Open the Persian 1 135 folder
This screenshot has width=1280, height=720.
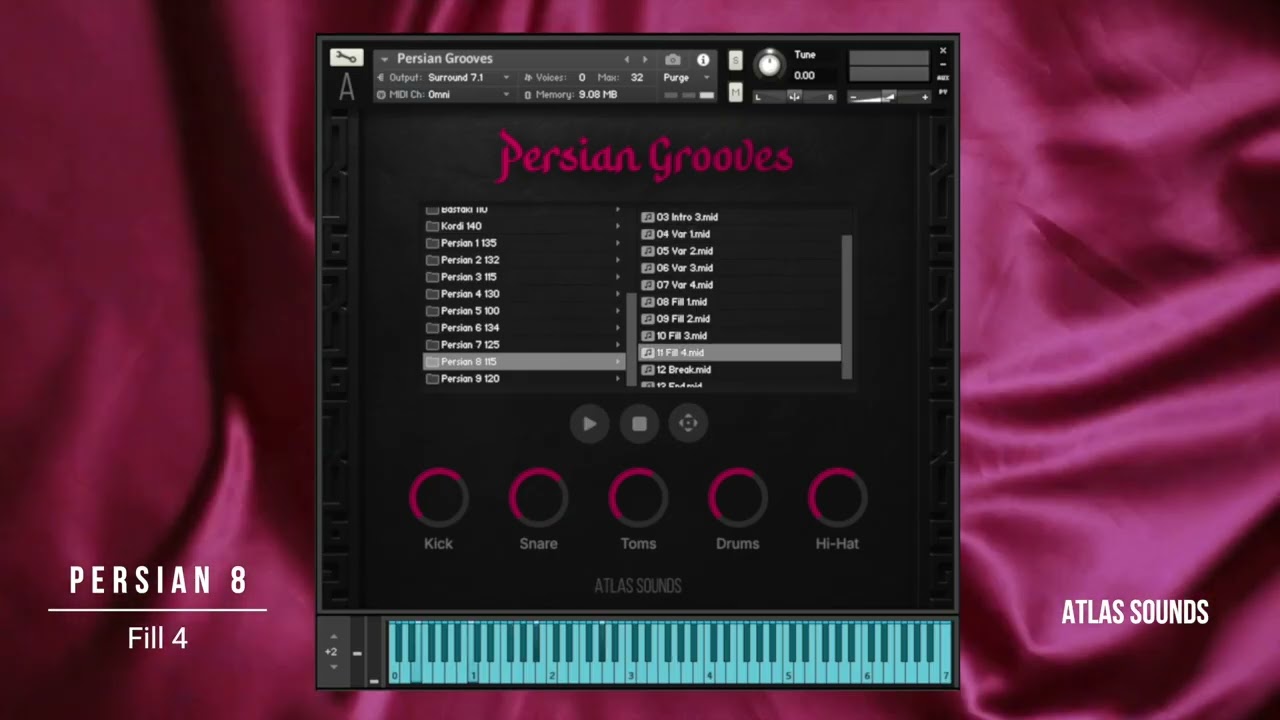coord(523,243)
